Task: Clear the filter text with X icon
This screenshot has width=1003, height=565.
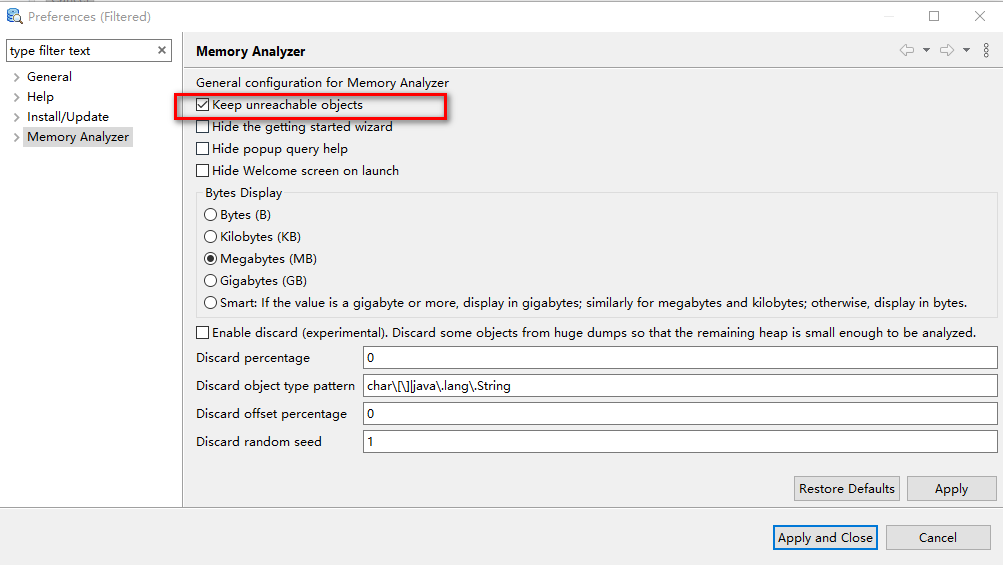Action: pos(162,50)
